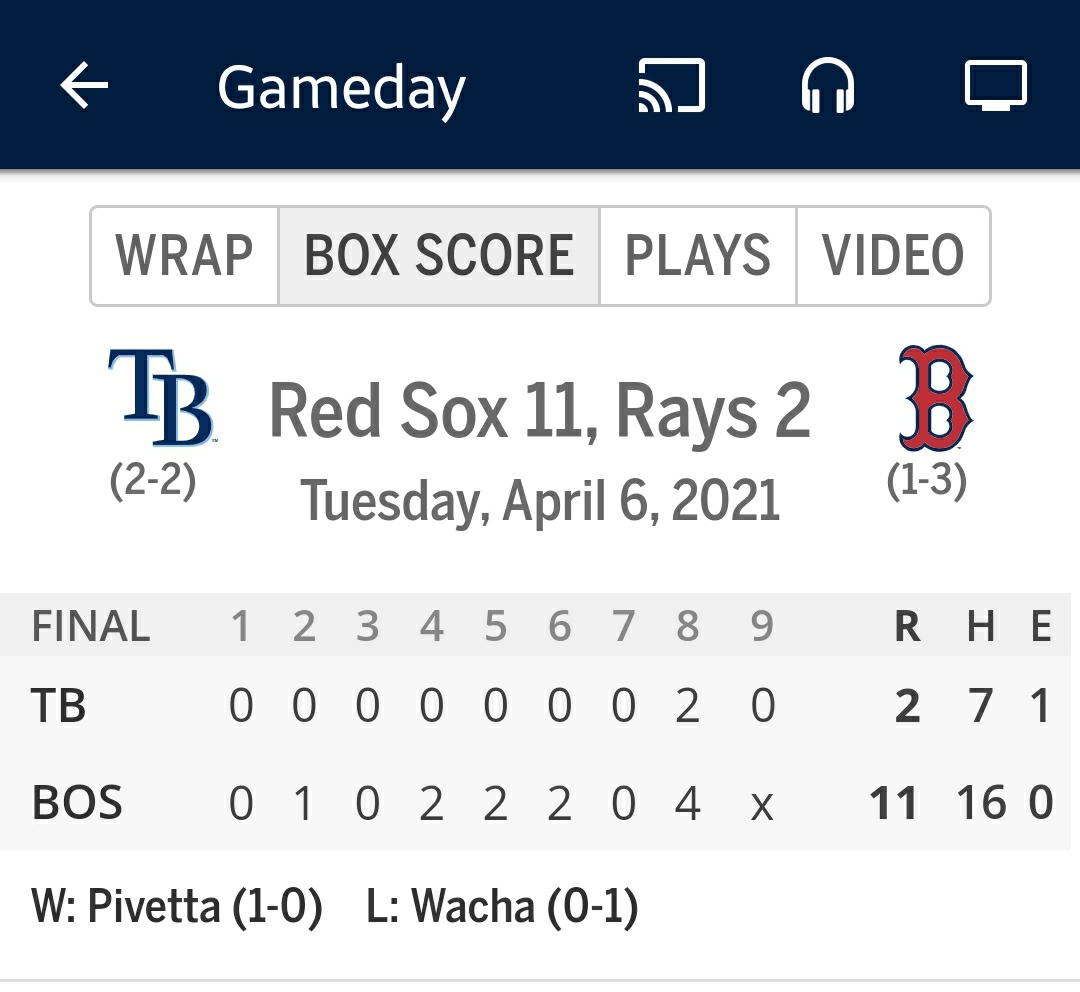Tap the Red Sox 11, Rays 2 headline

click(x=539, y=411)
